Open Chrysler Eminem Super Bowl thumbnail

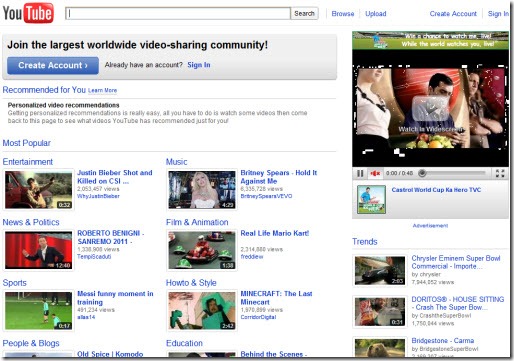(380, 270)
